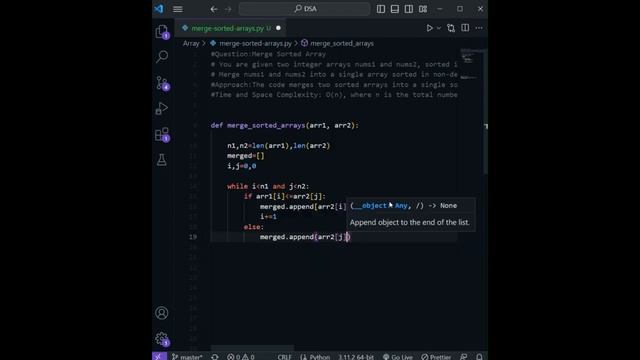Open the Manage gear icon
This screenshot has width=640, height=360.
click(162, 338)
